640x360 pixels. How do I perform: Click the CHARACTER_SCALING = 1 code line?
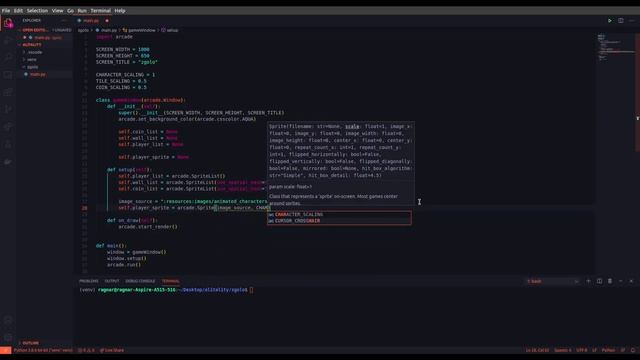(x=125, y=75)
